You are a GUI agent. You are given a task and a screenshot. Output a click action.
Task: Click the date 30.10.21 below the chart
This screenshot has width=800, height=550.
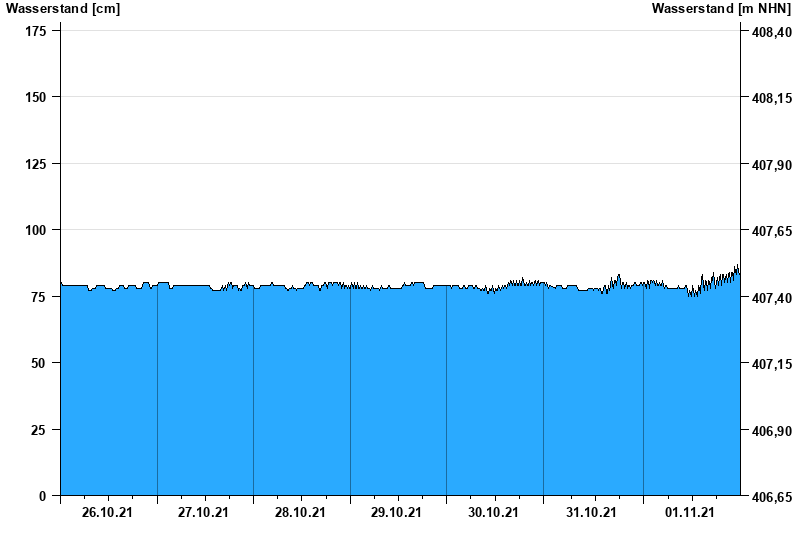coord(494,513)
